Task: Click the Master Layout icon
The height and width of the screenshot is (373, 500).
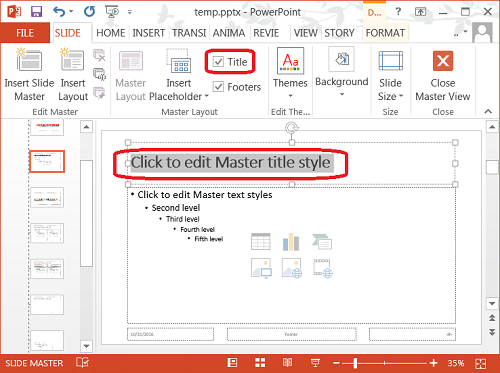Action: click(x=131, y=75)
